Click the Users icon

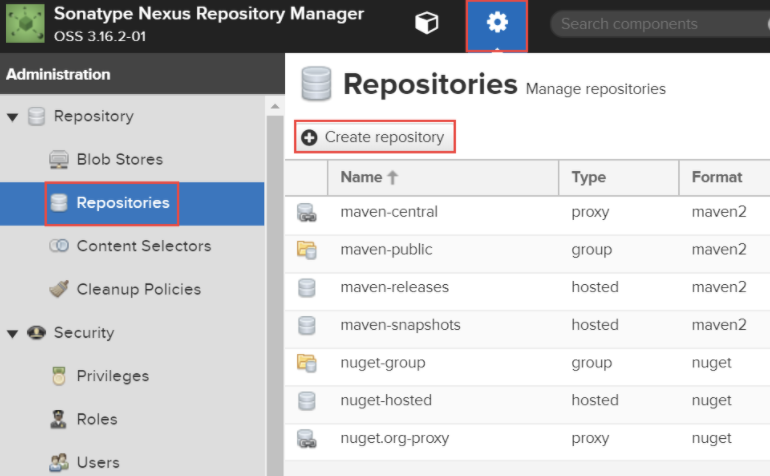(x=59, y=462)
